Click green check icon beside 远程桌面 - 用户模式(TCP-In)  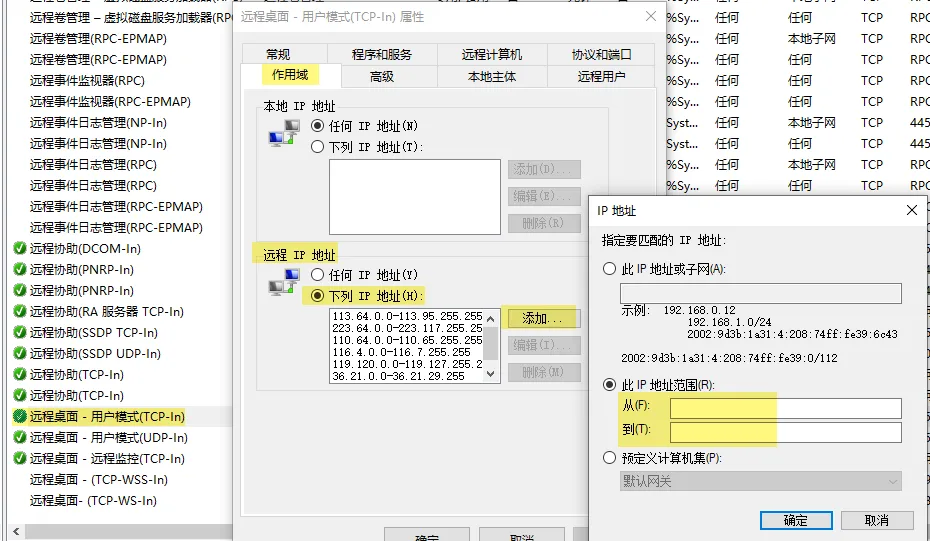click(x=19, y=417)
